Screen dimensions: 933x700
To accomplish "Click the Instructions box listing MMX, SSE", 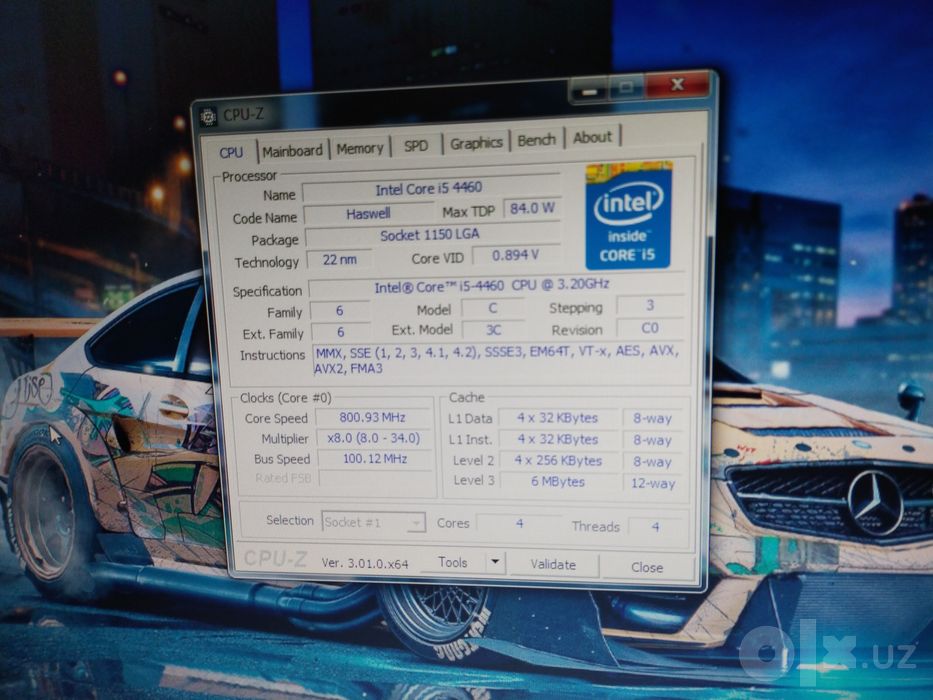I will 499,360.
